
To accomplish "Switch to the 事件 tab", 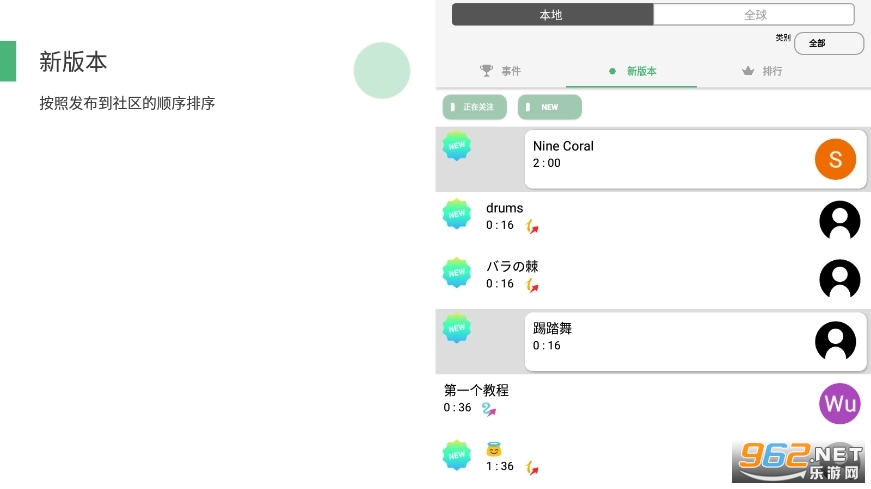I will click(500, 71).
